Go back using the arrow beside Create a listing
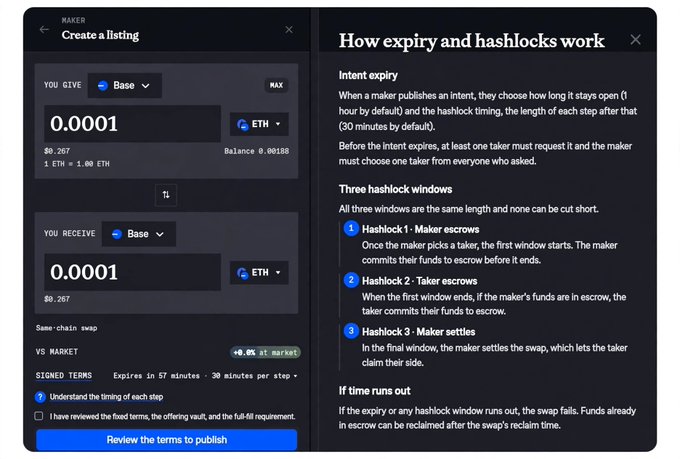 pyautogui.click(x=44, y=30)
